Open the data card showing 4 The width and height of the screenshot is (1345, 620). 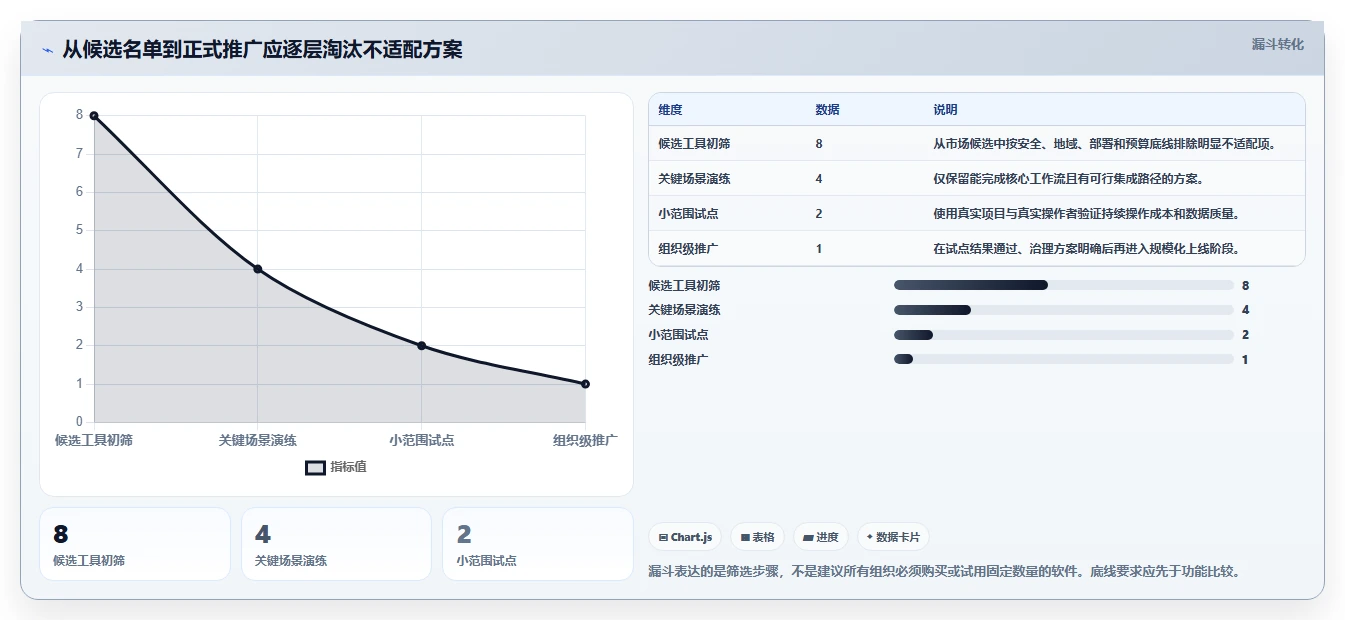pos(336,544)
